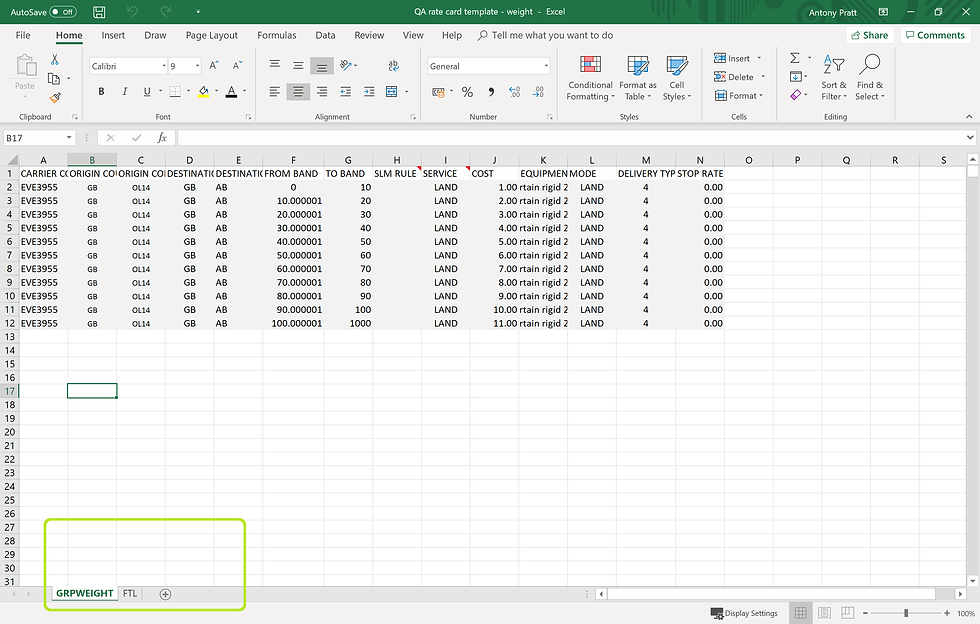Open the Calibri font name dropdown
The image size is (980, 624).
pos(164,66)
